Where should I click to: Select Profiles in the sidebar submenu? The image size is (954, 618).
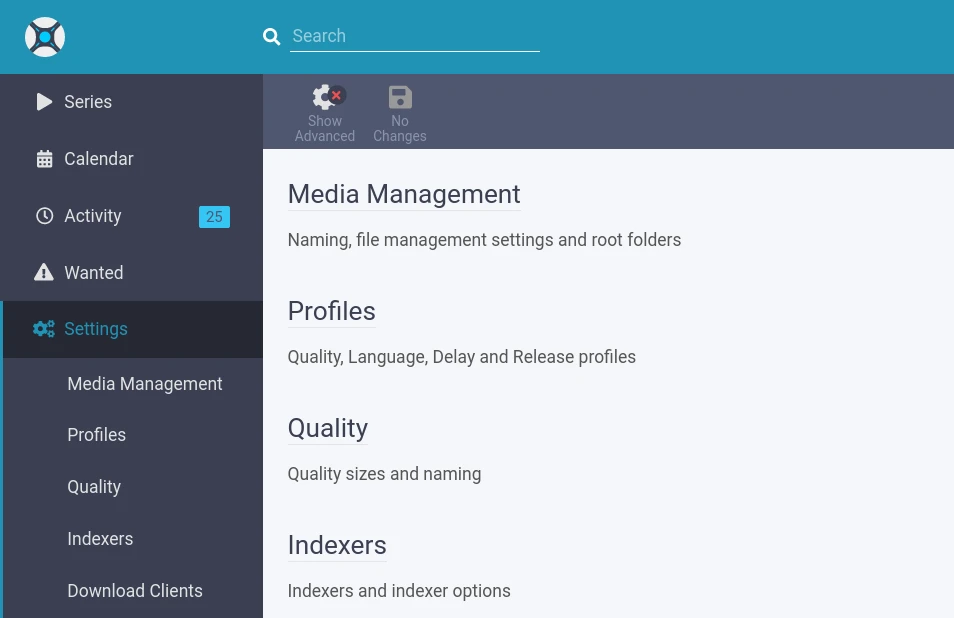coord(96,435)
